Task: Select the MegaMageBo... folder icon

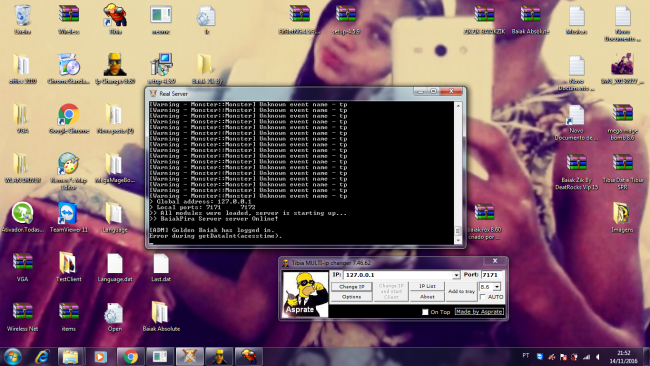Action: (x=115, y=168)
